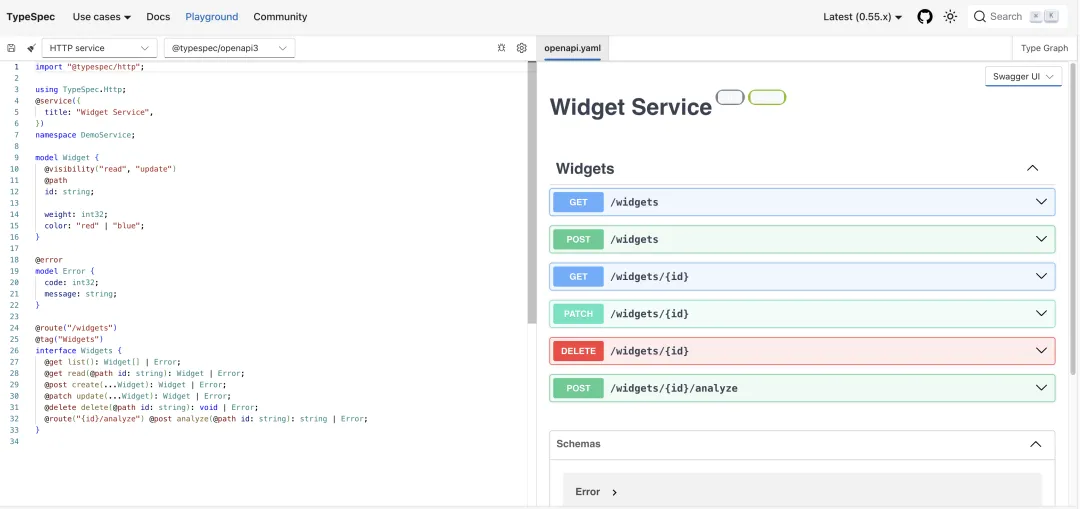Switch to the Type Graph tab
Image resolution: width=1080 pixels, height=509 pixels.
1044,48
